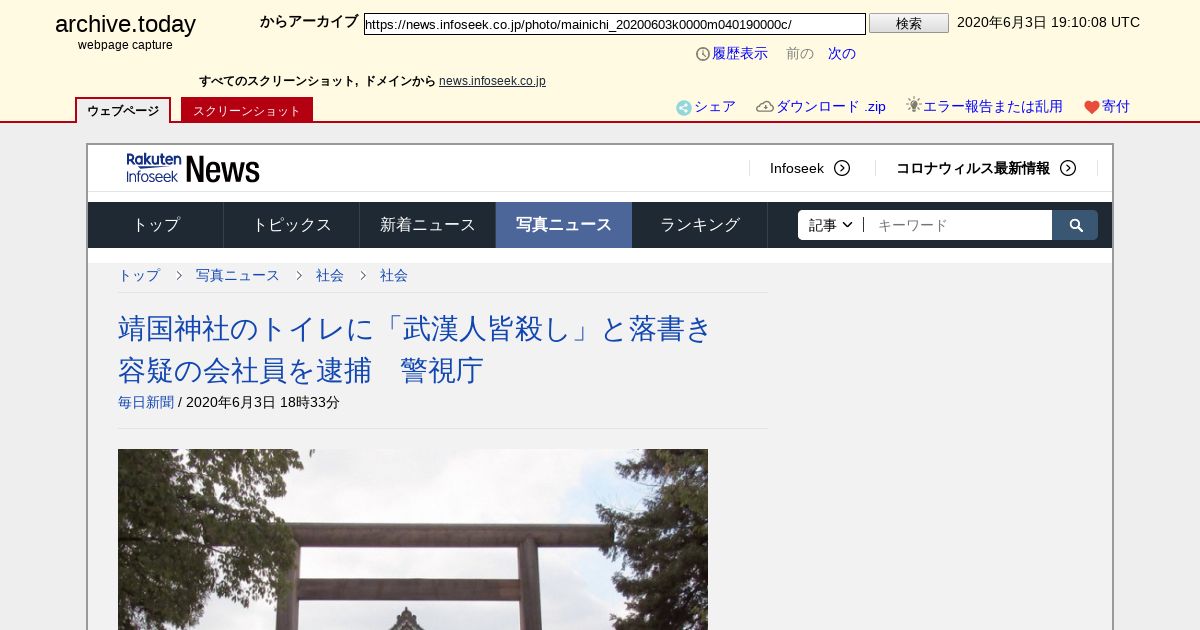This screenshot has height=630, width=1200.
Task: Click the cloud download icon
Action: (x=765, y=107)
